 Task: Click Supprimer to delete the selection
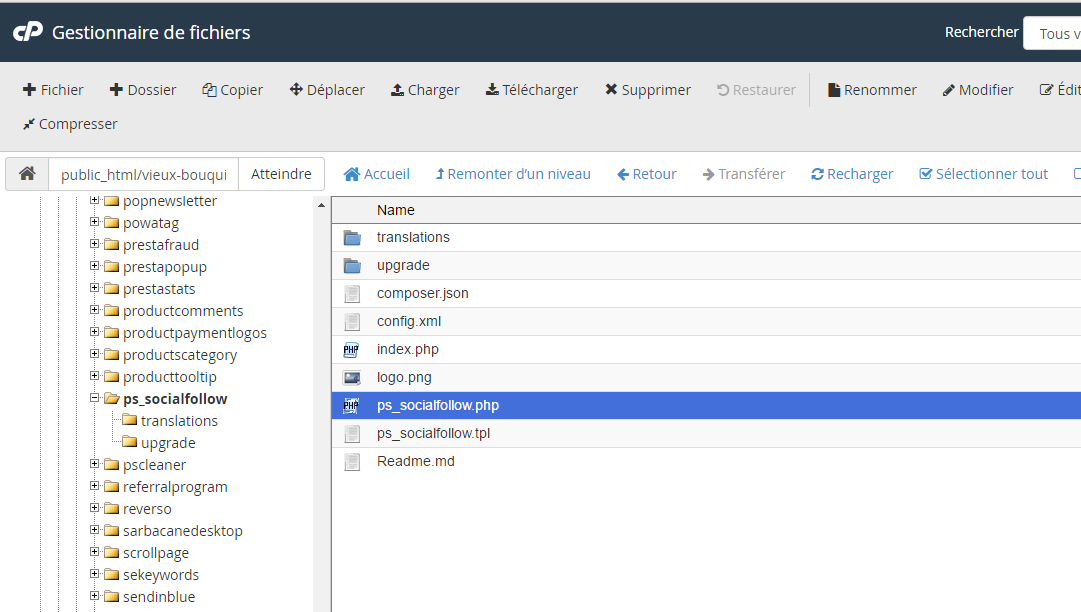pyautogui.click(x=647, y=90)
